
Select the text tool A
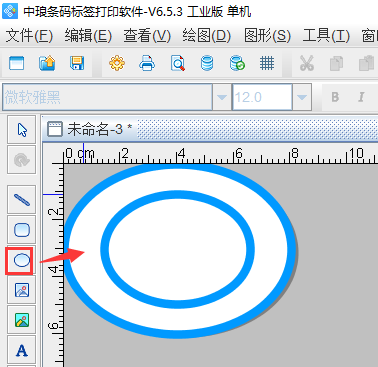(22, 350)
